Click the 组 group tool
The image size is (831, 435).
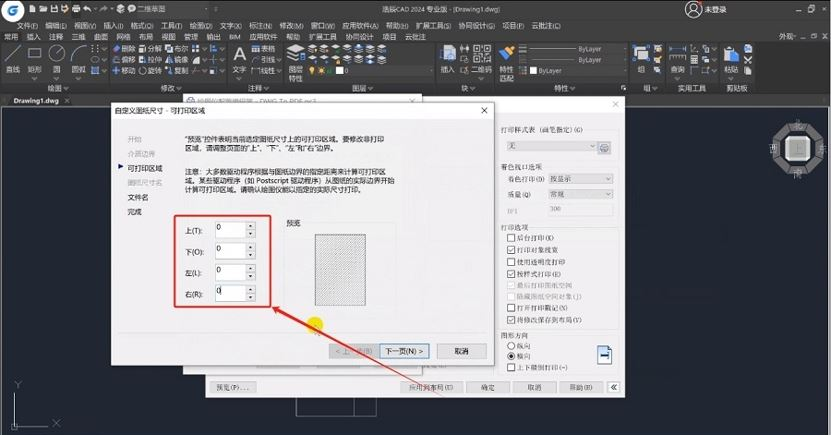point(641,59)
